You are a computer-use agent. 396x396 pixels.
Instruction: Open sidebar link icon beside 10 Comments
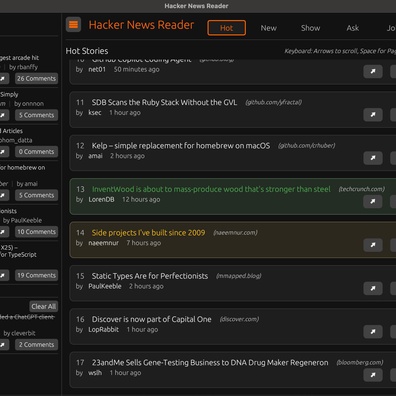pyautogui.click(x=3, y=232)
